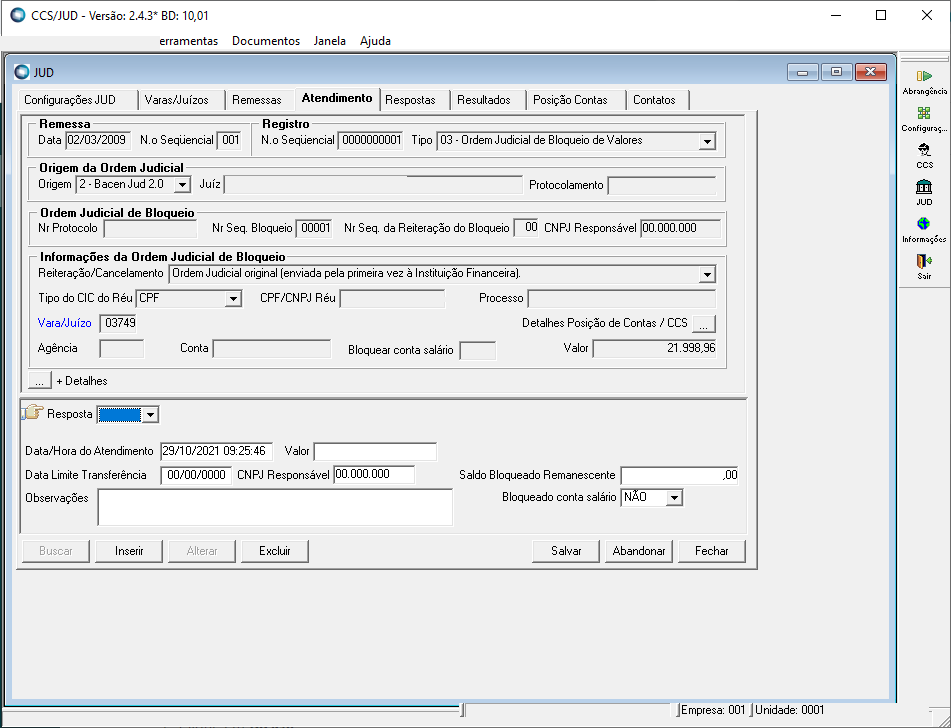This screenshot has height=728, width=951.
Task: Click the Bloquear conta salário field
Action: point(477,351)
